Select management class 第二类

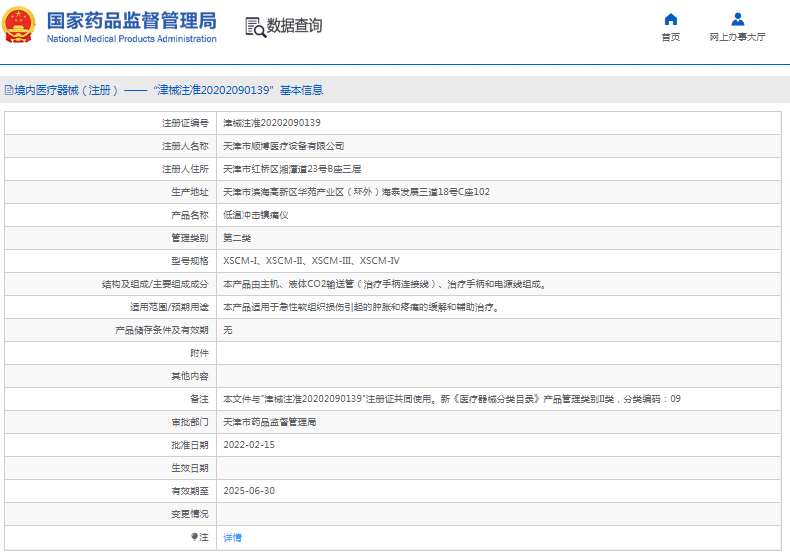(237, 238)
